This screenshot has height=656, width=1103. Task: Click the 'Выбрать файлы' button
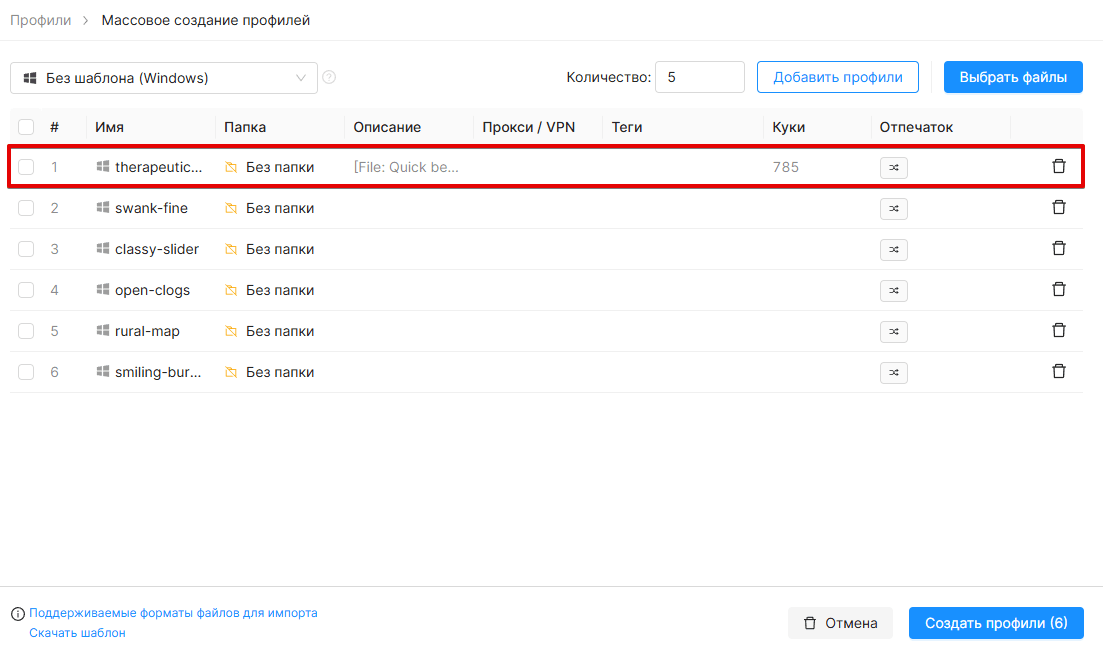coord(1013,77)
